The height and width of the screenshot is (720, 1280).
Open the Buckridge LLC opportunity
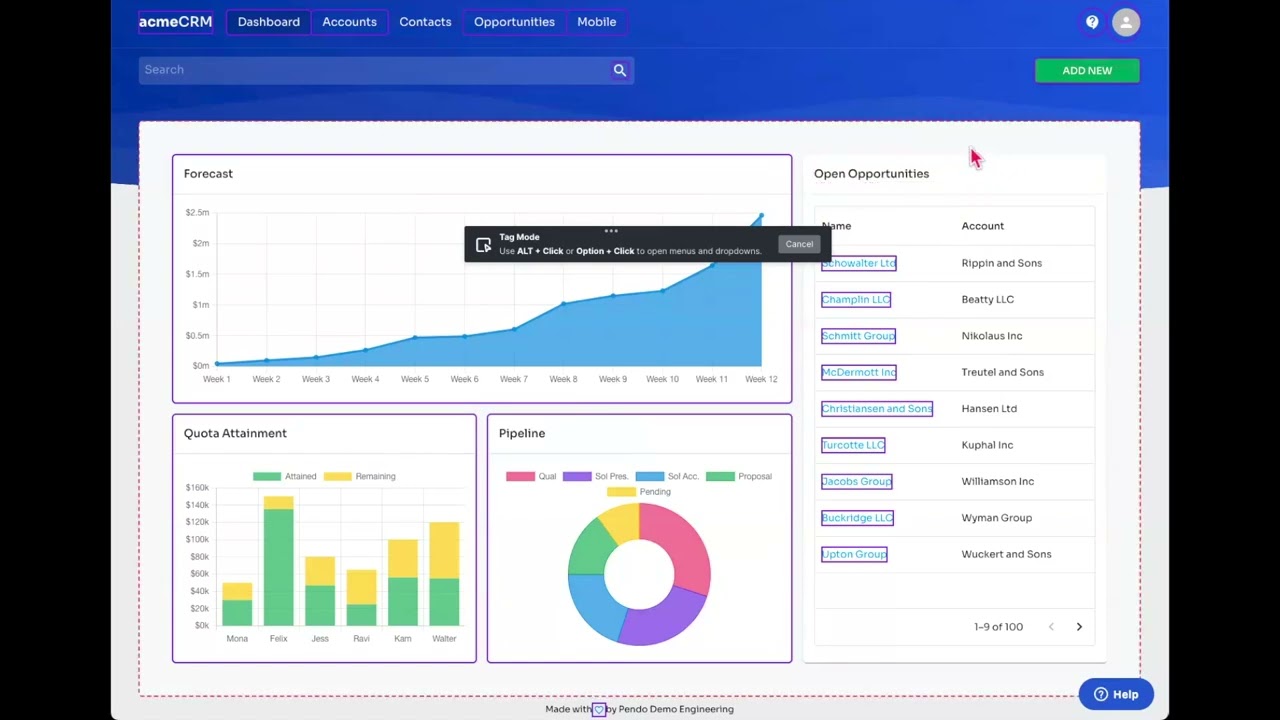point(857,518)
